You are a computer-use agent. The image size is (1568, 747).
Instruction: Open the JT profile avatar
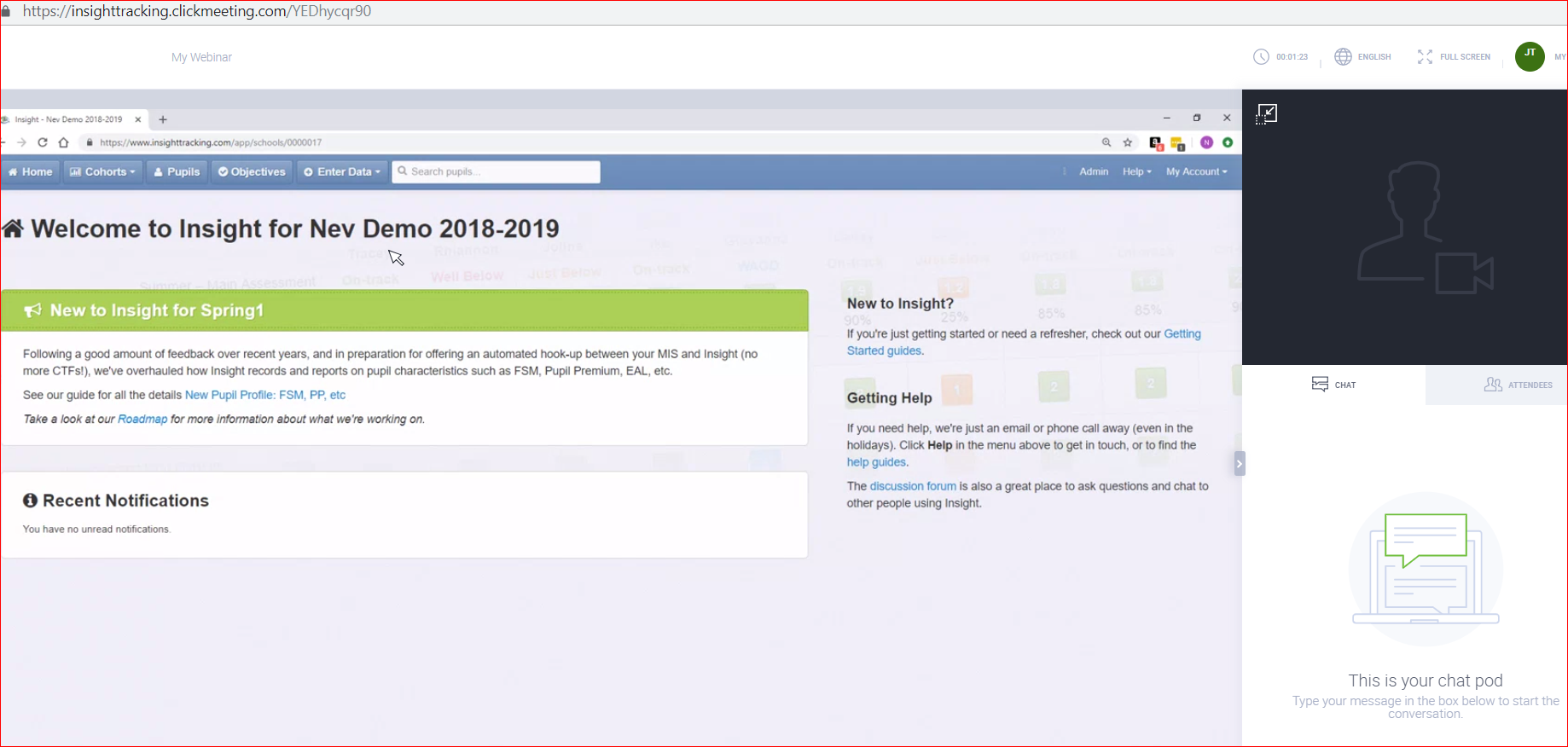point(1530,56)
